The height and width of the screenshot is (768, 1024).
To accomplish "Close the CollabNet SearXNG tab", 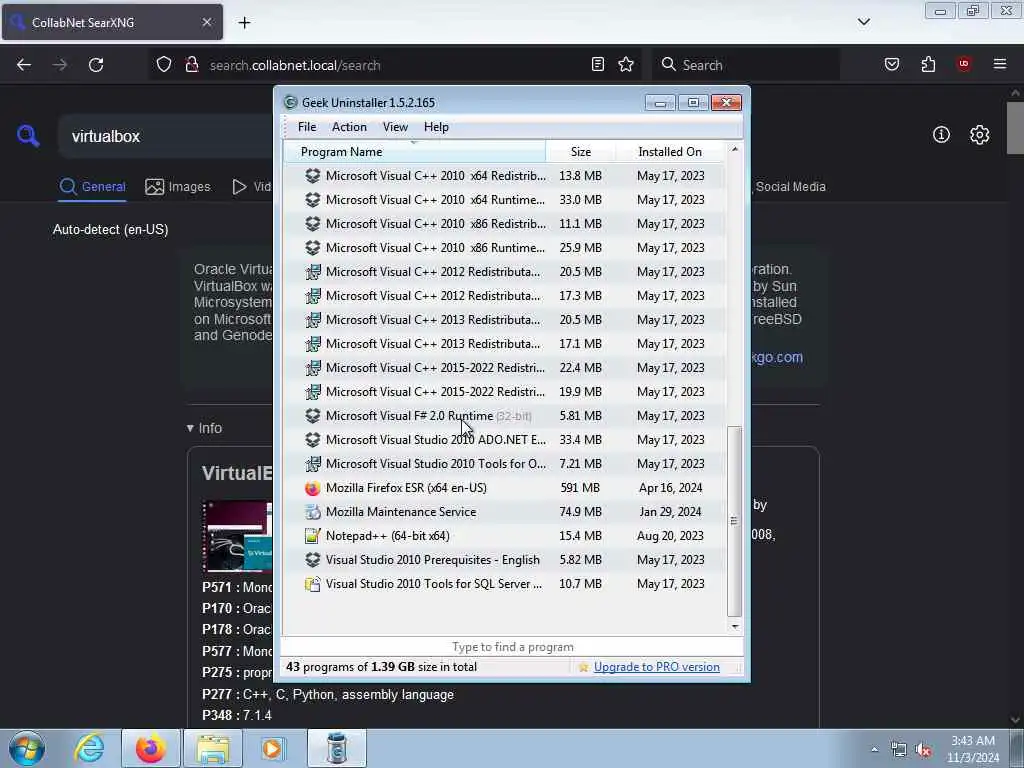I will click(206, 22).
